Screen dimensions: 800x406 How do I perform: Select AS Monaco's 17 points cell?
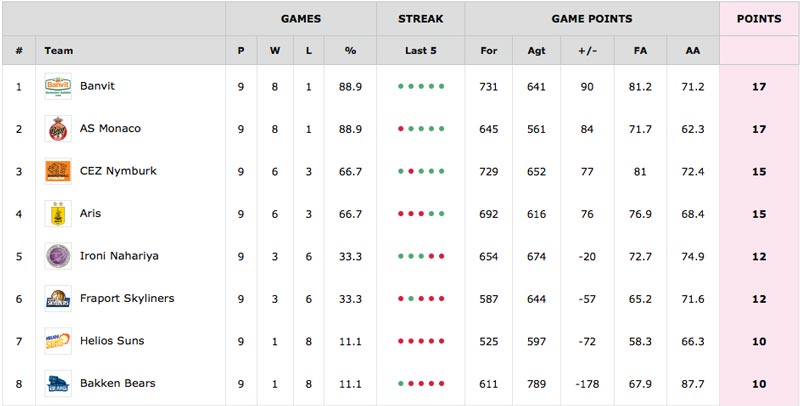759,129
